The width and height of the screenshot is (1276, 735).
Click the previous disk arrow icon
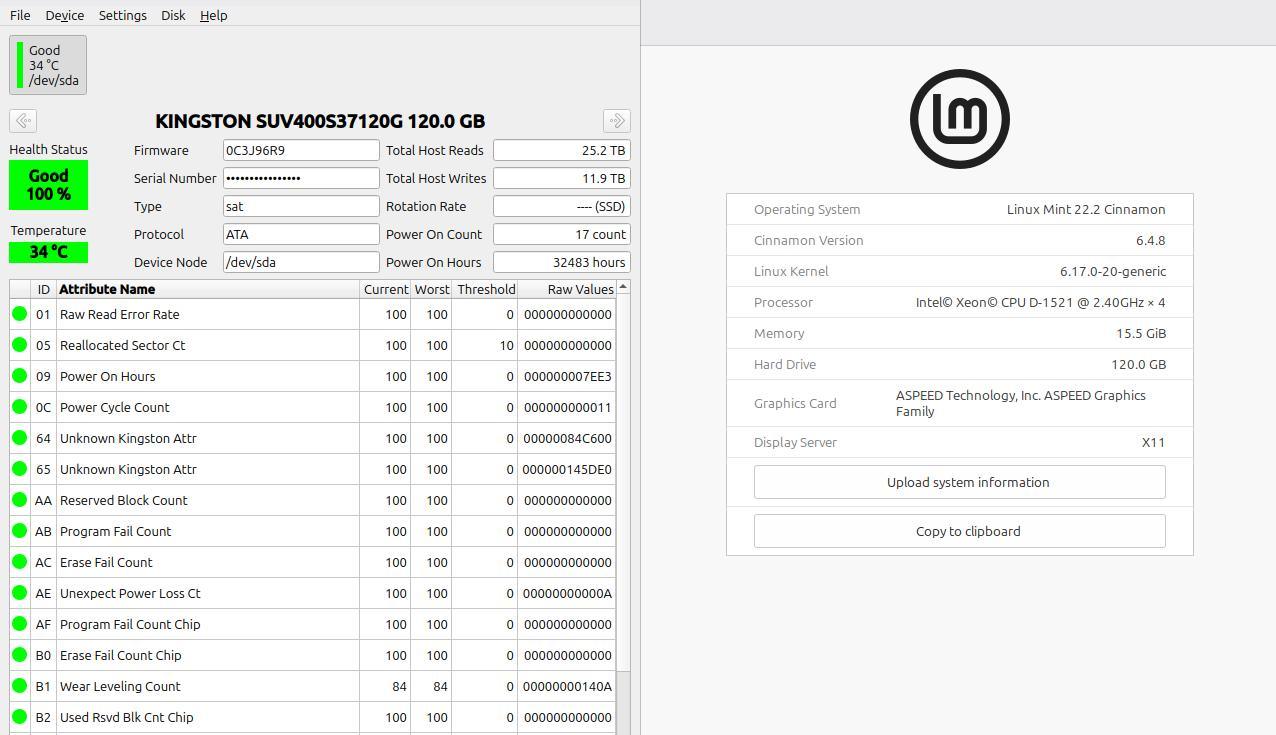(x=23, y=120)
